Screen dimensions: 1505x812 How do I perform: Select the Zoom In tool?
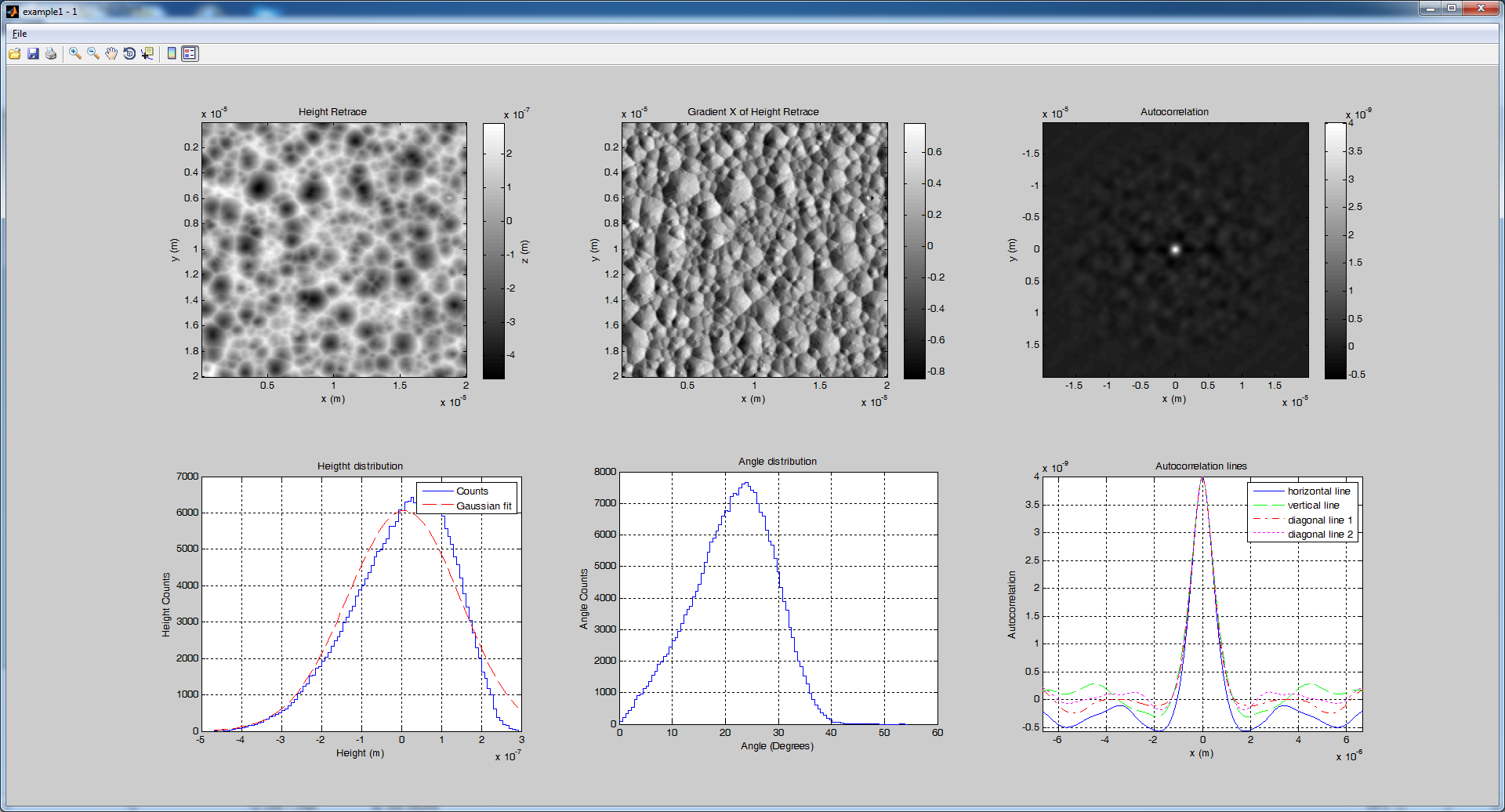75,53
